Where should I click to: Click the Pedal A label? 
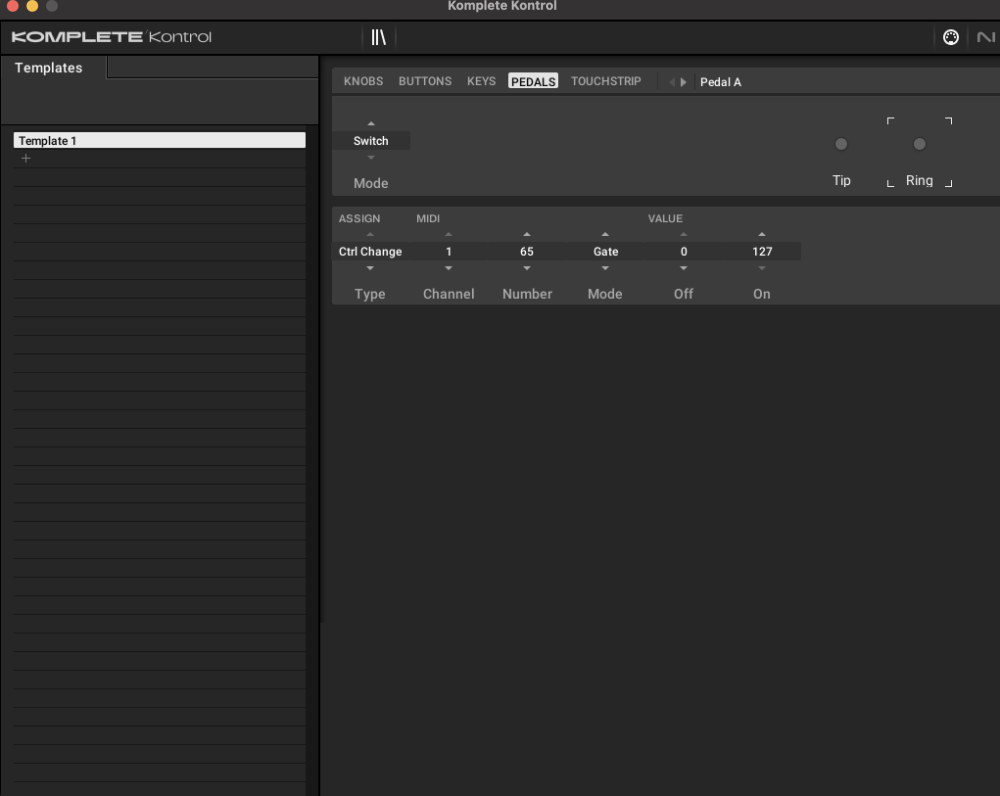[x=721, y=82]
